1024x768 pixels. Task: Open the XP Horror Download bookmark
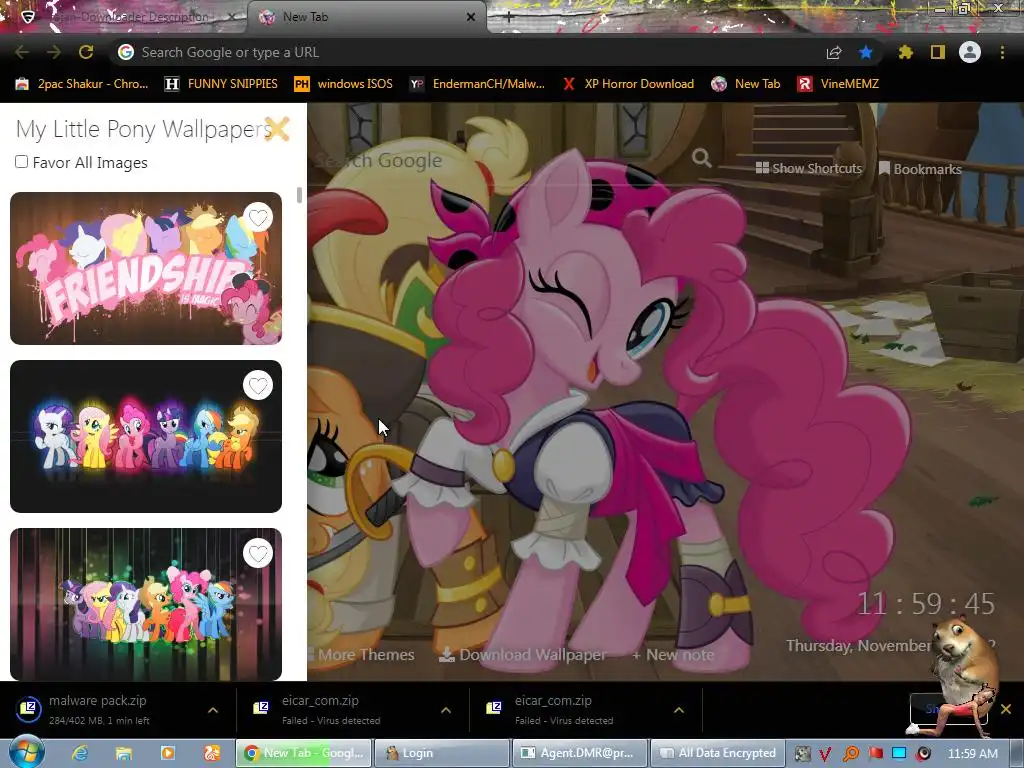(628, 84)
